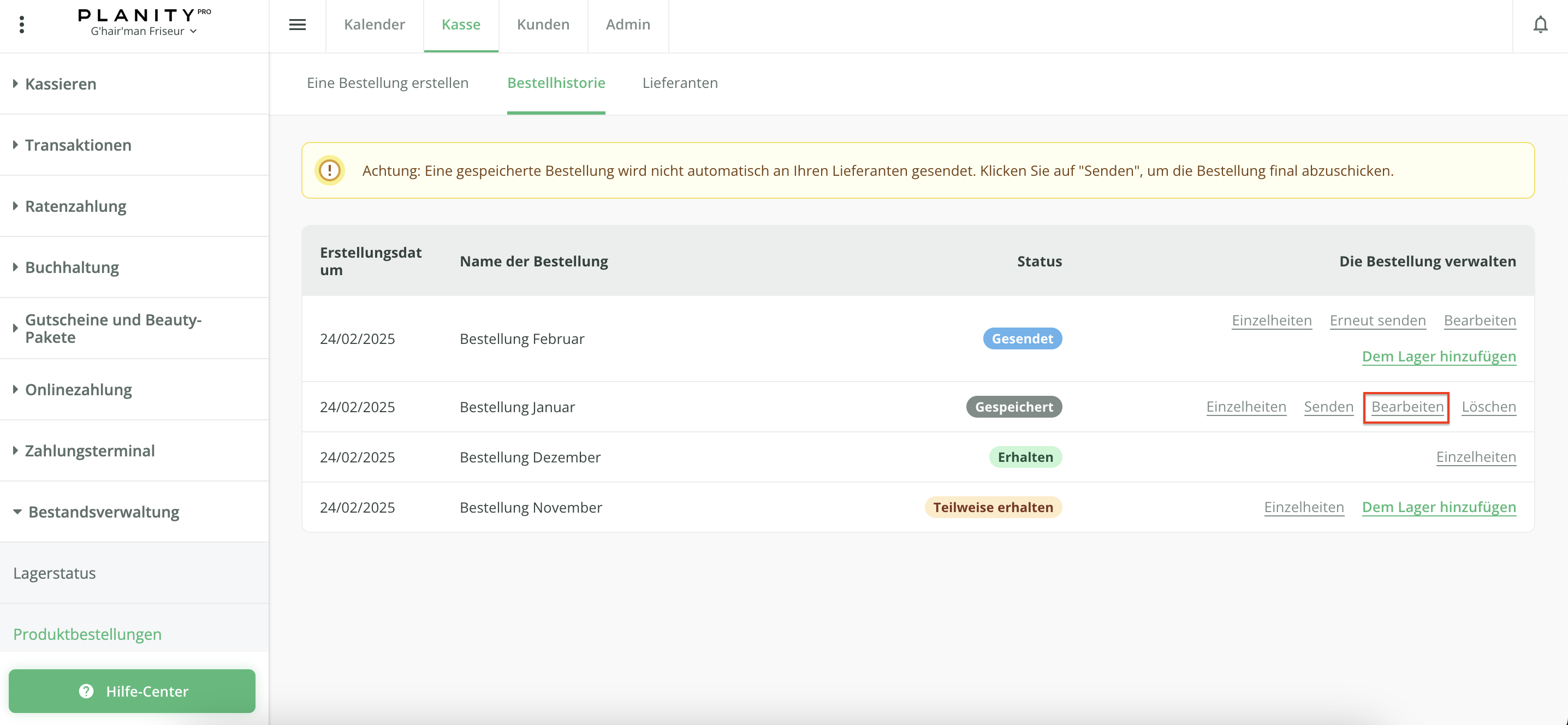1568x725 pixels.
Task: Click the Gesendet status badge
Action: coord(1022,339)
